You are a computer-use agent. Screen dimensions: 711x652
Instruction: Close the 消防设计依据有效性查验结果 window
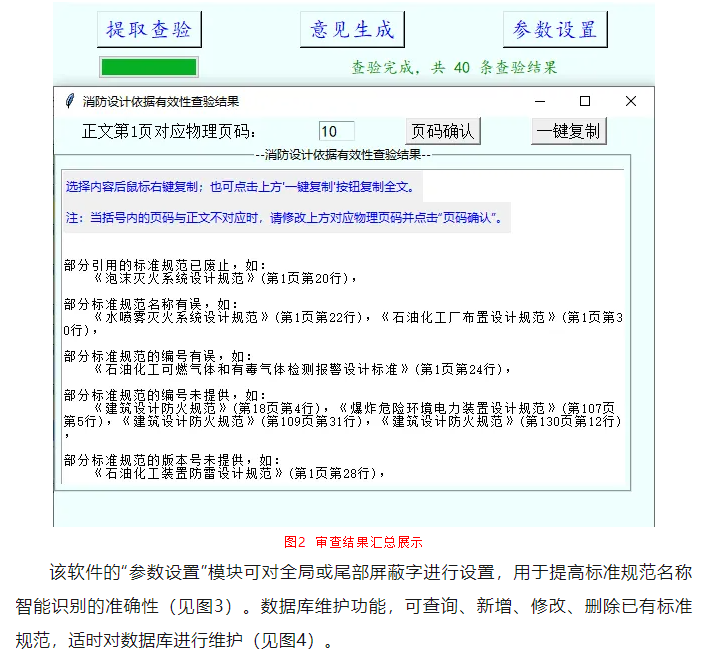pyautogui.click(x=631, y=101)
